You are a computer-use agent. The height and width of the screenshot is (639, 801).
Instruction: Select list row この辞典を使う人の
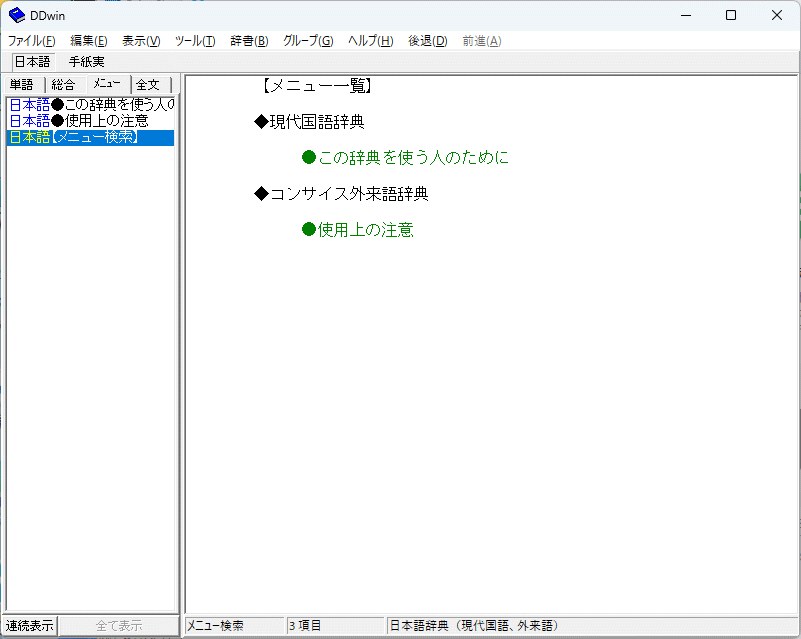(x=91, y=105)
